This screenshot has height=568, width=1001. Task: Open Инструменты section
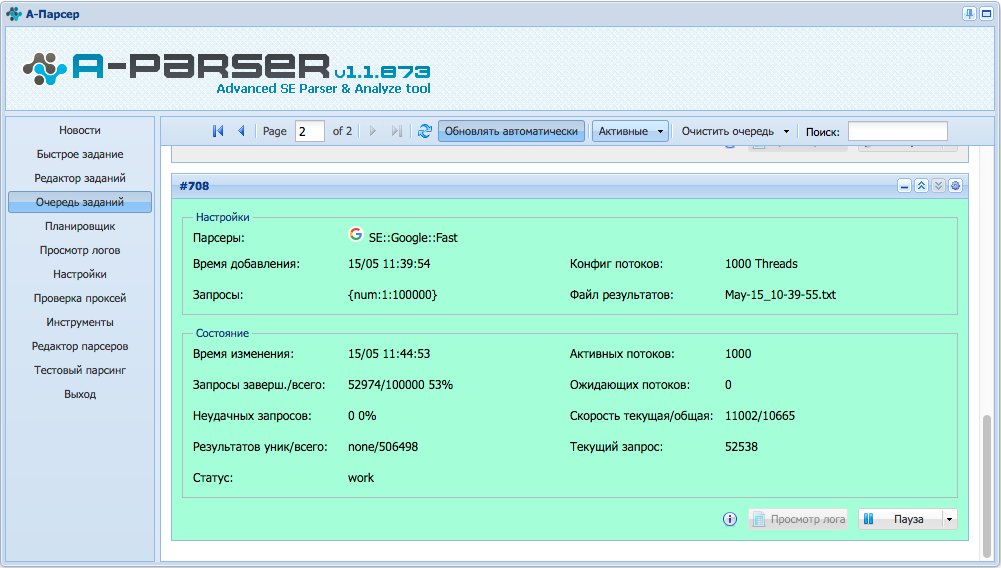pyautogui.click(x=80, y=322)
